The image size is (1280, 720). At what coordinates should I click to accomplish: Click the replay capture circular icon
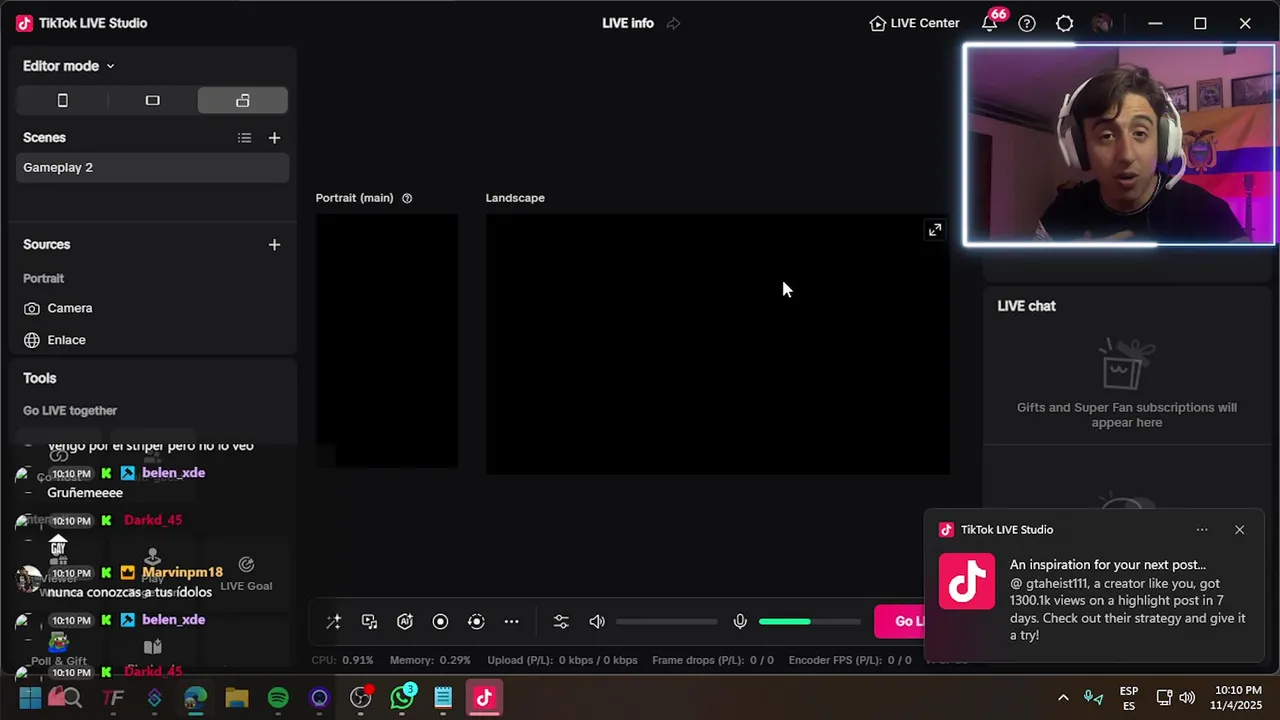476,622
